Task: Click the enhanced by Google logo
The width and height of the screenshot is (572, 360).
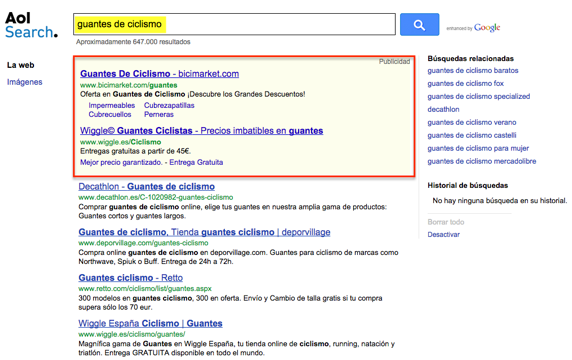Action: 473,28
